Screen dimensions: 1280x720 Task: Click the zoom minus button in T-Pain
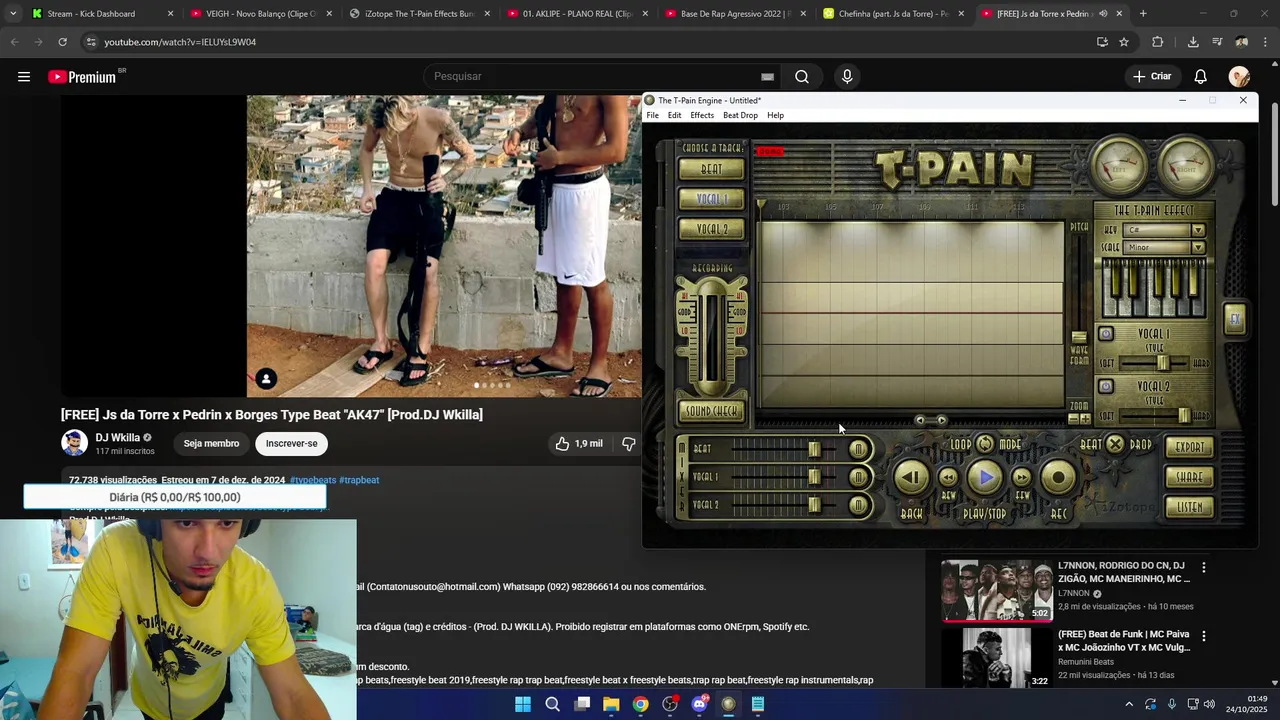point(1073,419)
